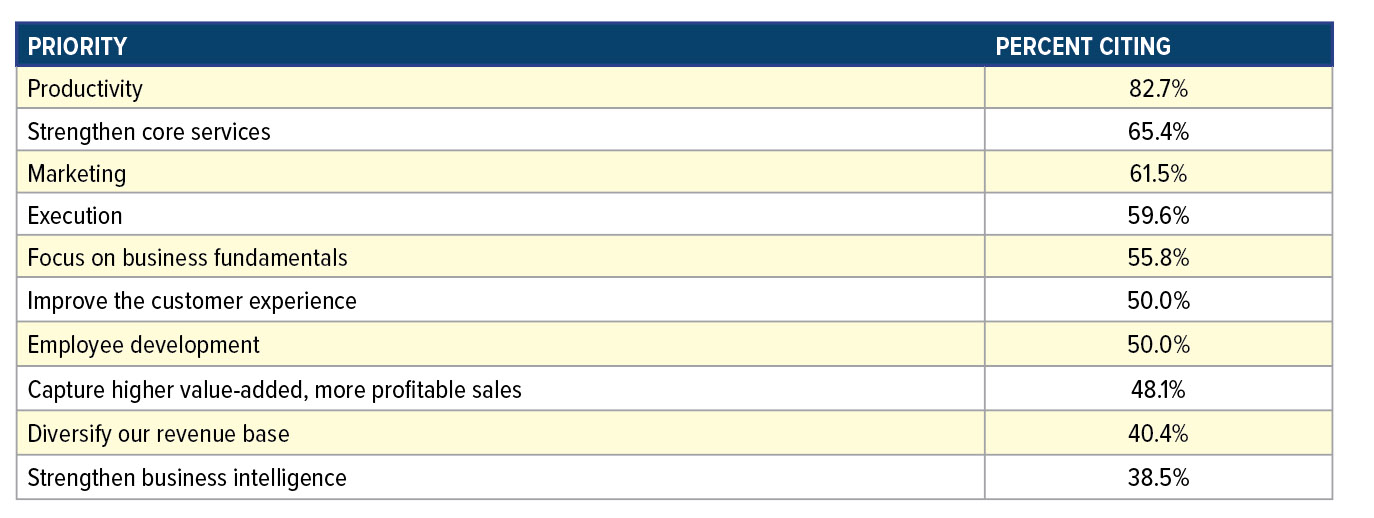Image resolution: width=1374 pixels, height=518 pixels.
Task: Click Capture higher value-added sales row
Action: point(274,389)
